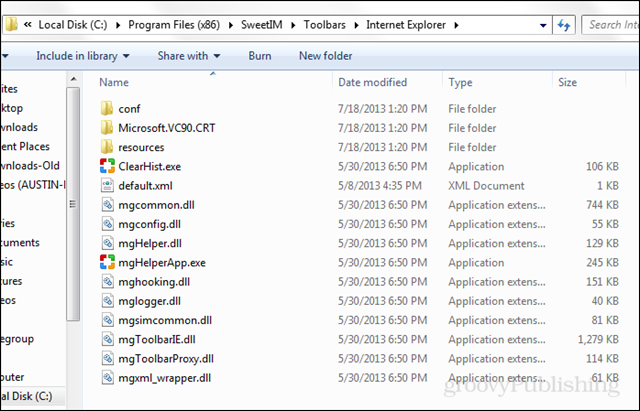Image resolution: width=640 pixels, height=411 pixels.
Task: Click the mgxml_wrapper.dll file name
Action: coord(164,378)
